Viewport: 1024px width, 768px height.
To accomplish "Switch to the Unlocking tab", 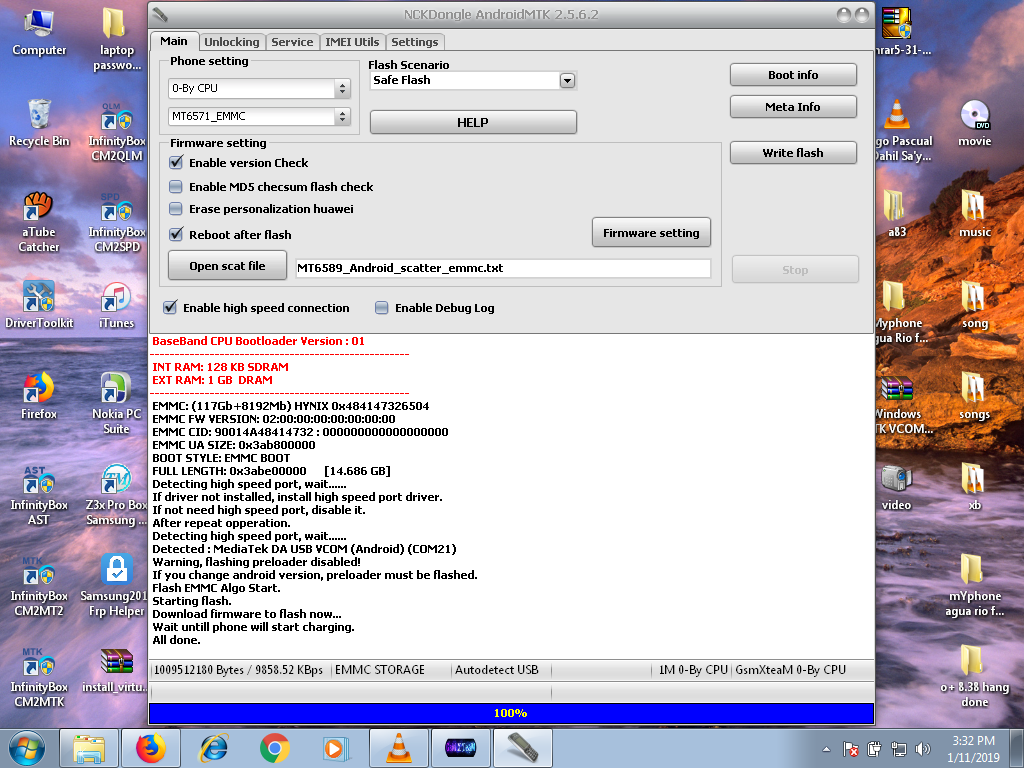I will click(231, 42).
